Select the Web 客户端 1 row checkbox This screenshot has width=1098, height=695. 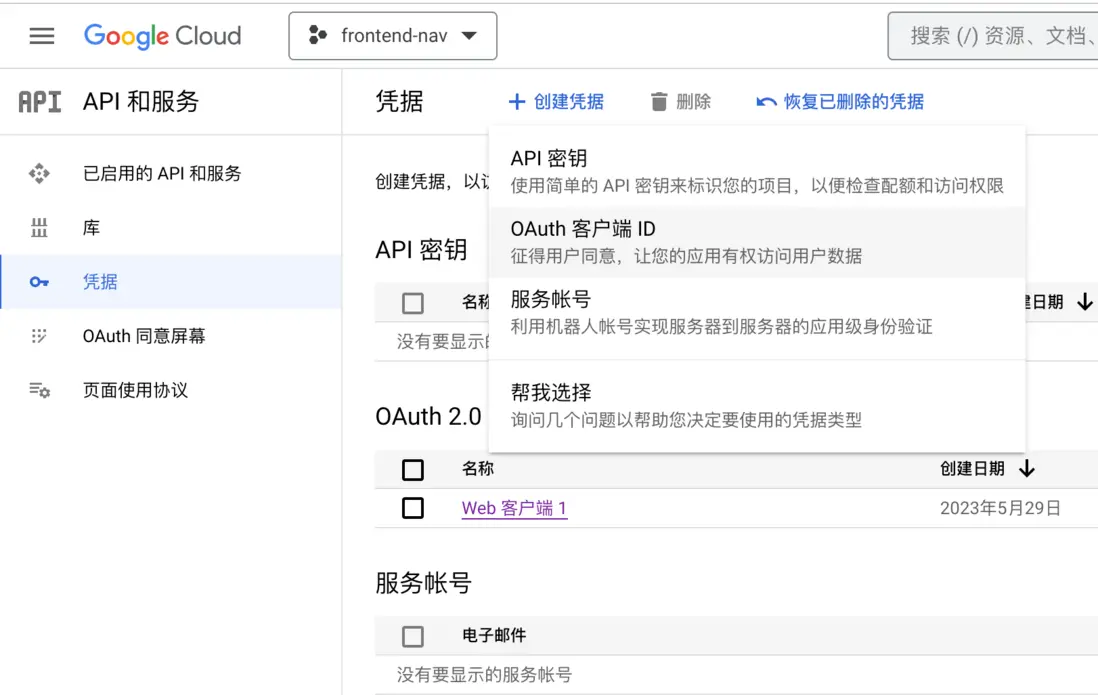[x=413, y=507]
